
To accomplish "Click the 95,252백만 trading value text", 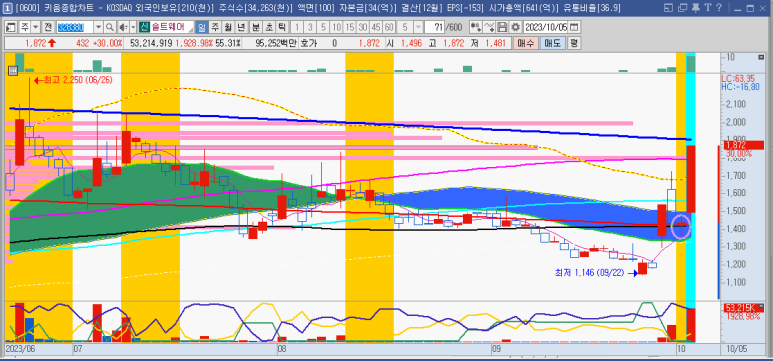I will click(276, 43).
